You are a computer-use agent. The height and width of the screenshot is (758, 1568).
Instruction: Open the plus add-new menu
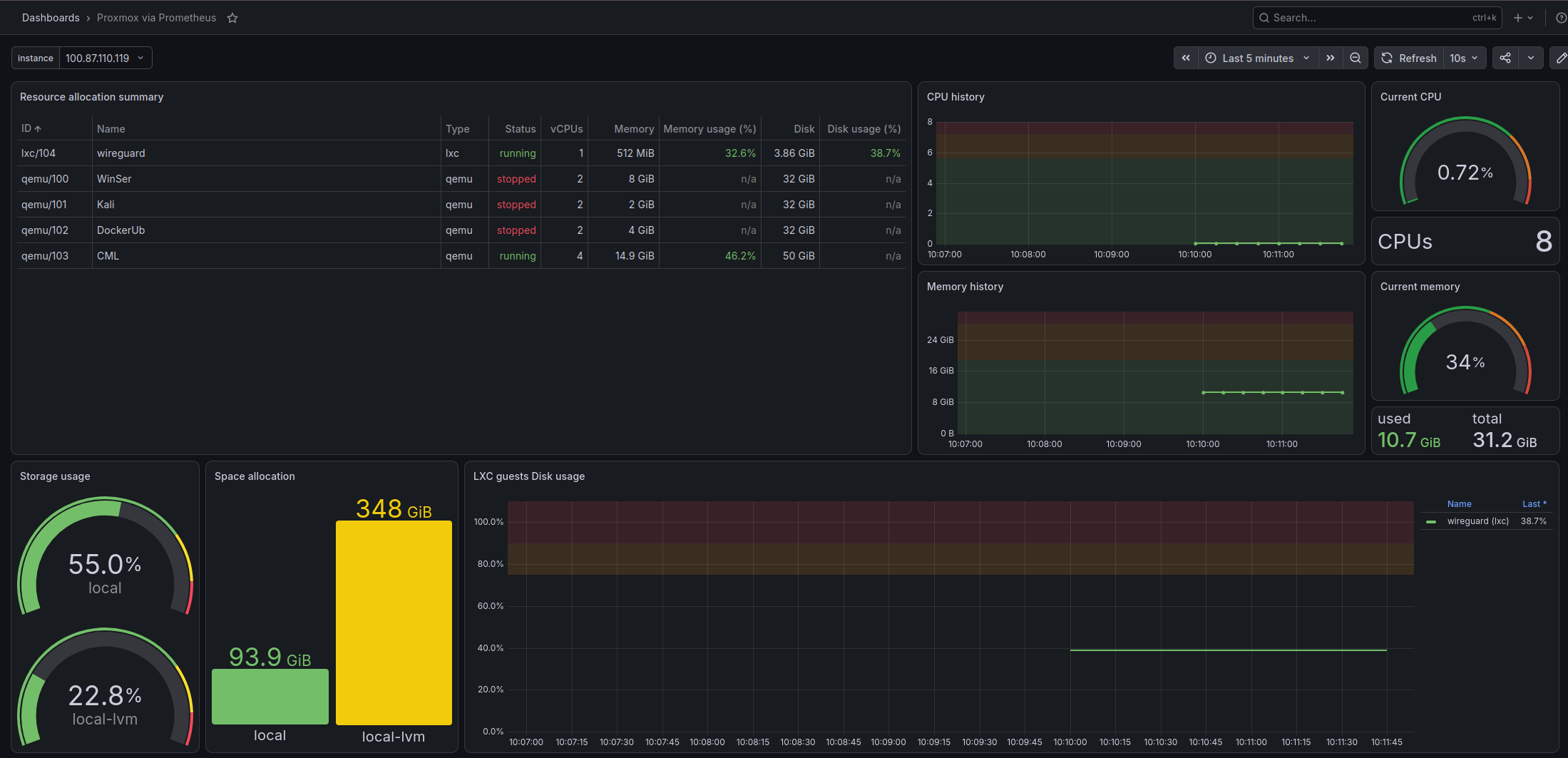click(1524, 18)
